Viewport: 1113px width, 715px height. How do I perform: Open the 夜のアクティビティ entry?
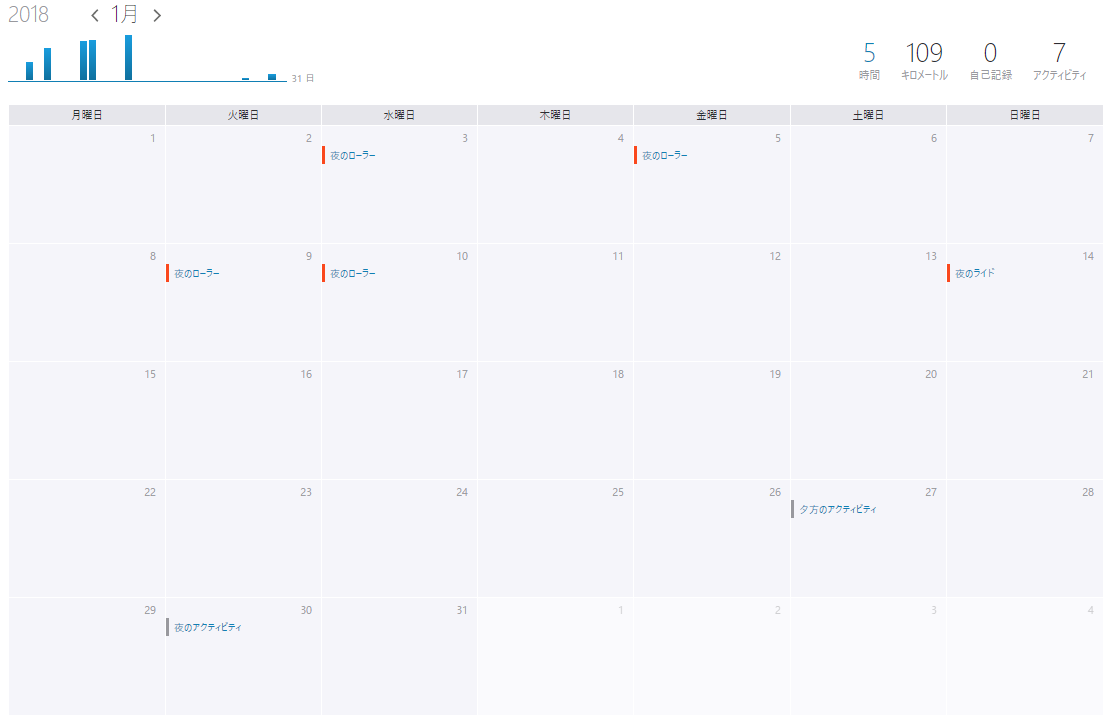coord(208,627)
